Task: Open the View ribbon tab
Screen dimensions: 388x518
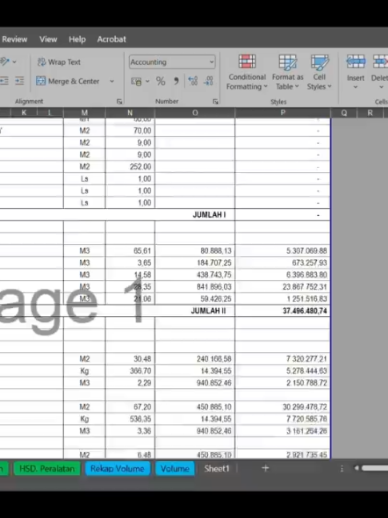Action: [x=48, y=39]
